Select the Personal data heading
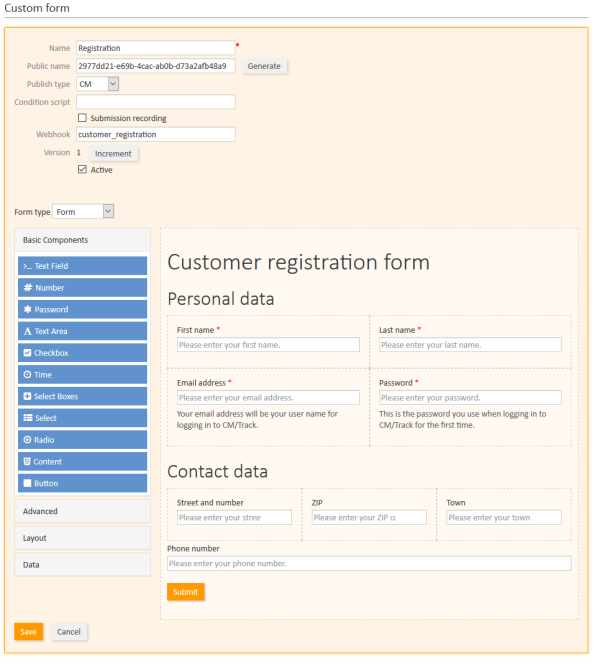600x665 pixels. (221, 299)
